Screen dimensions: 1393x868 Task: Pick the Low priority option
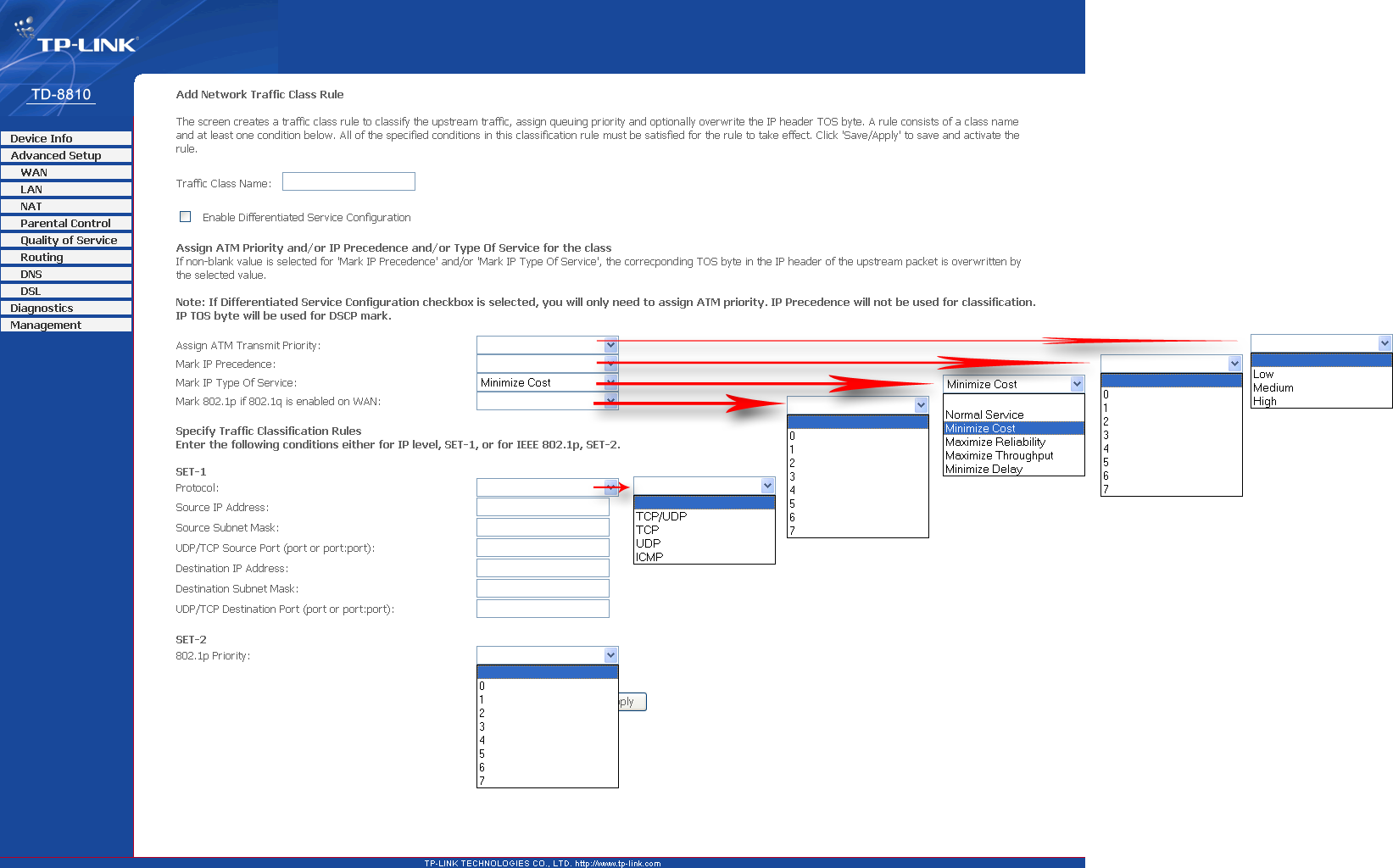[x=1321, y=374]
